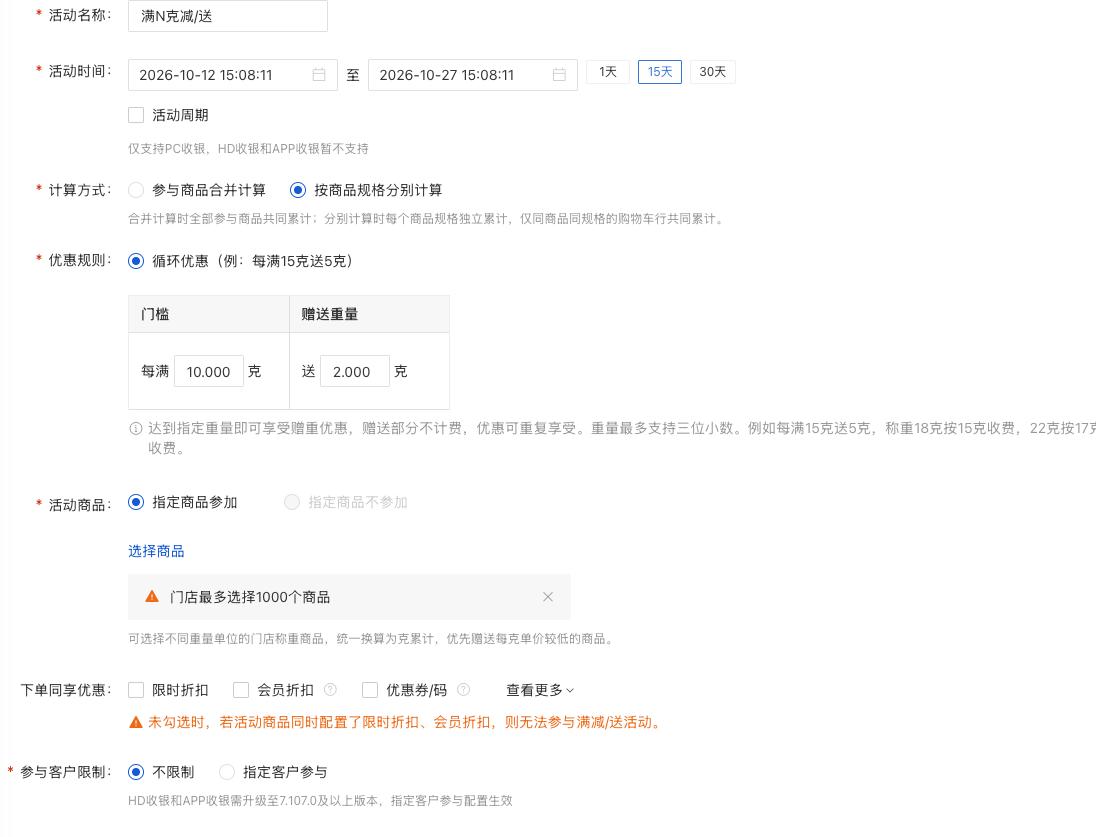Tick the 会员折扣 checkbox
Image resolution: width=1096 pixels, height=837 pixels.
point(241,690)
